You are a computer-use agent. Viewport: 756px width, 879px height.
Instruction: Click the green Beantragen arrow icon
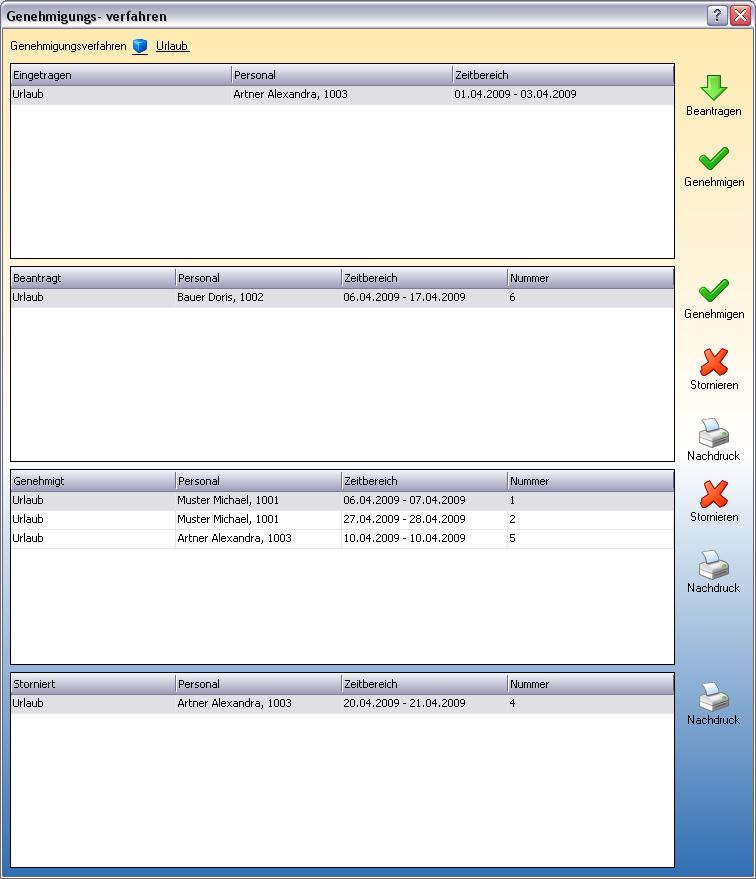tap(713, 89)
